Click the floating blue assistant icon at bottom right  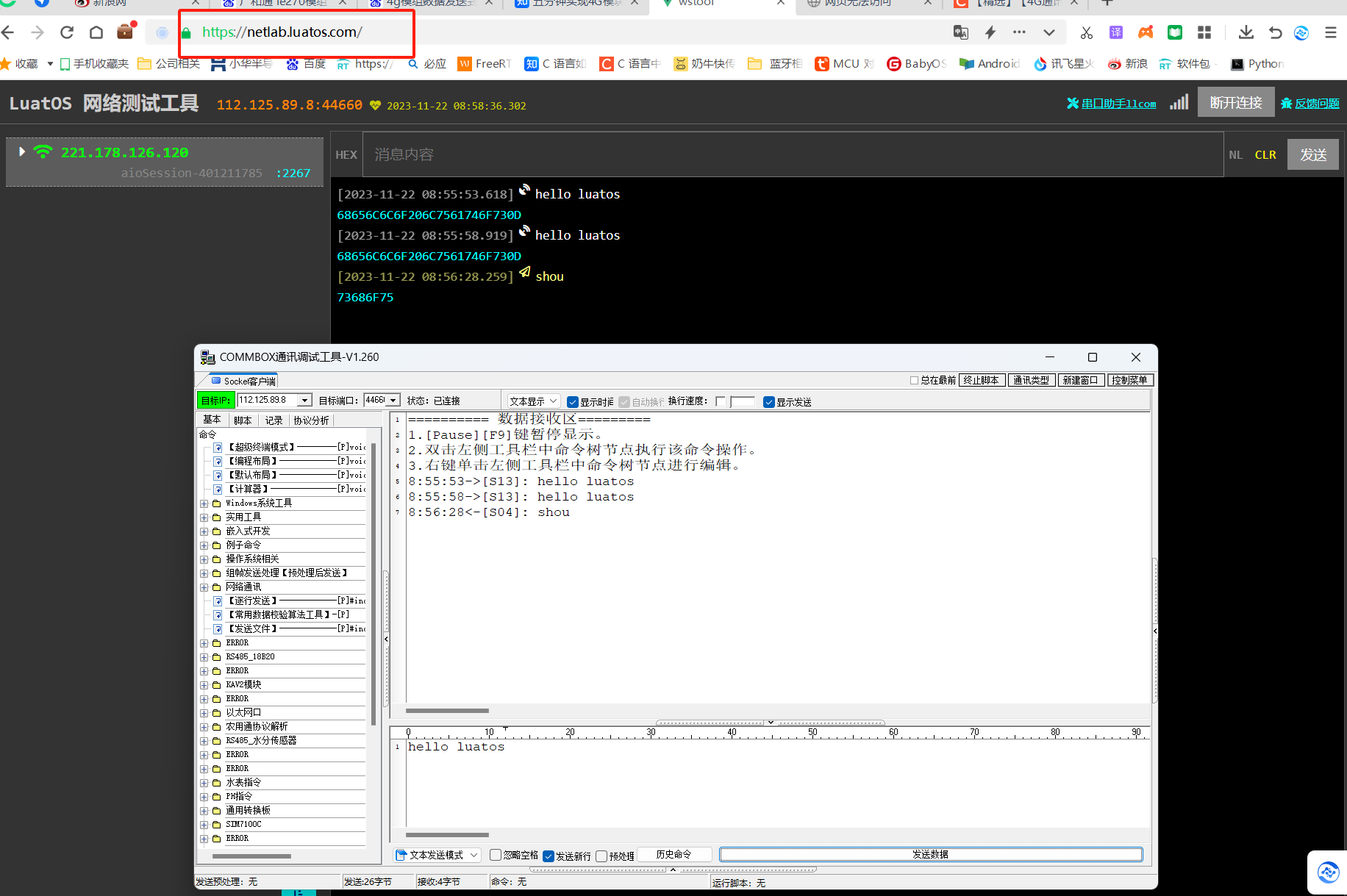1328,872
